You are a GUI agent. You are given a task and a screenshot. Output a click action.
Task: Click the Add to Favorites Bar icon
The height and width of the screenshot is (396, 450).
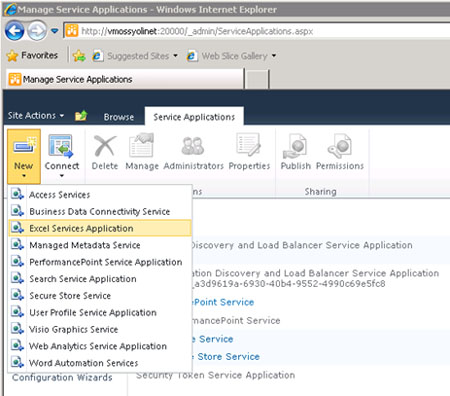[x=79, y=56]
